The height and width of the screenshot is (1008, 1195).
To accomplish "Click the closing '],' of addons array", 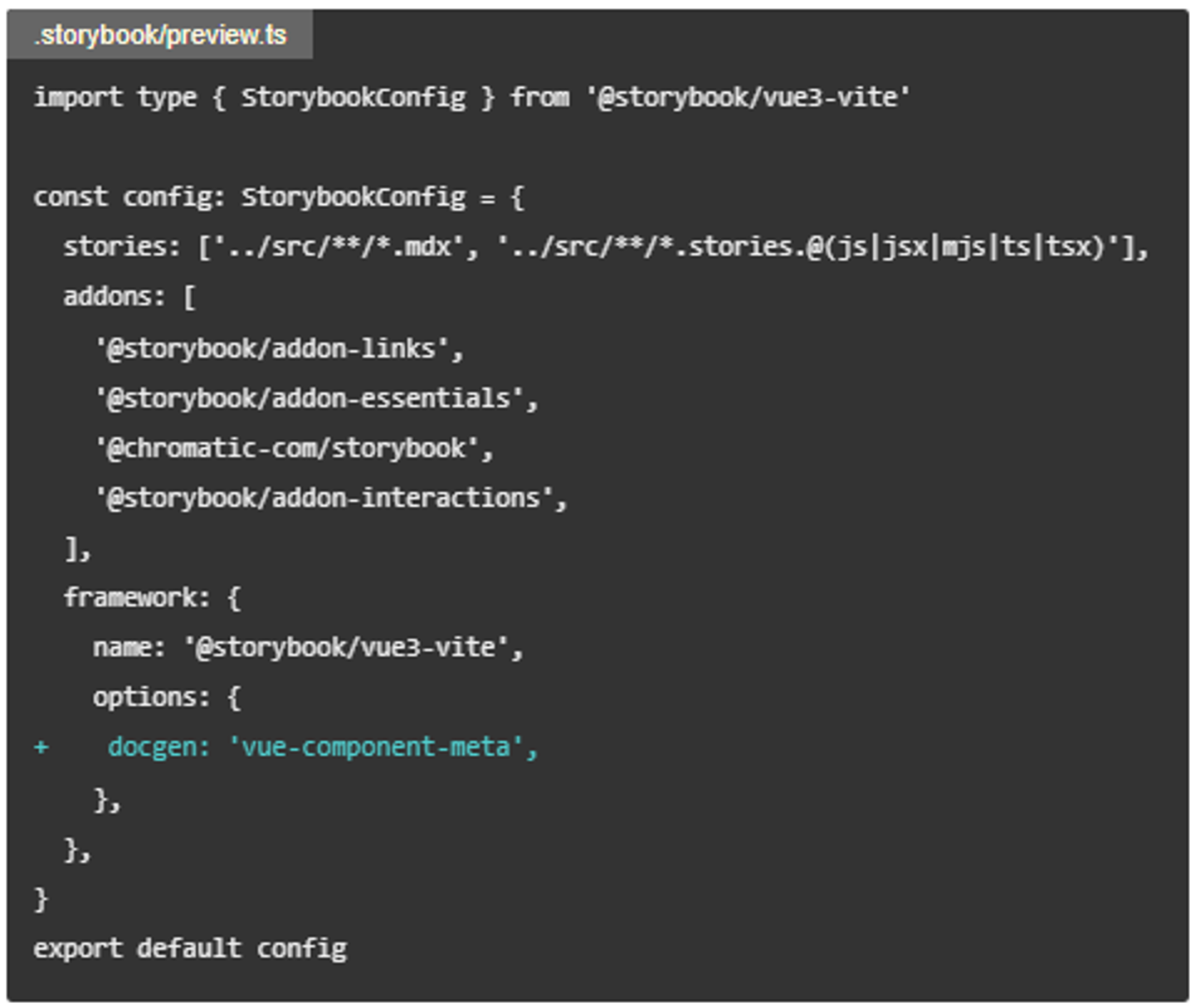I will [x=78, y=549].
